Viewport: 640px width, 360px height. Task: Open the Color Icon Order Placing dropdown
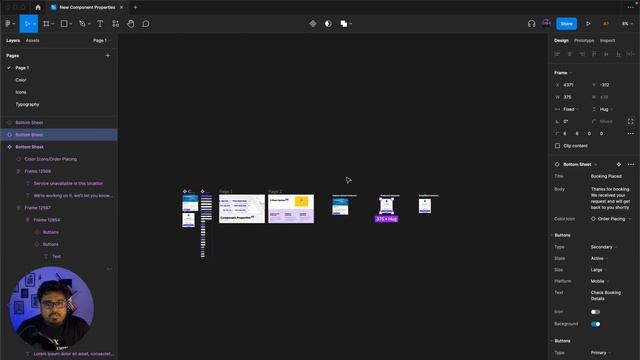[611, 219]
